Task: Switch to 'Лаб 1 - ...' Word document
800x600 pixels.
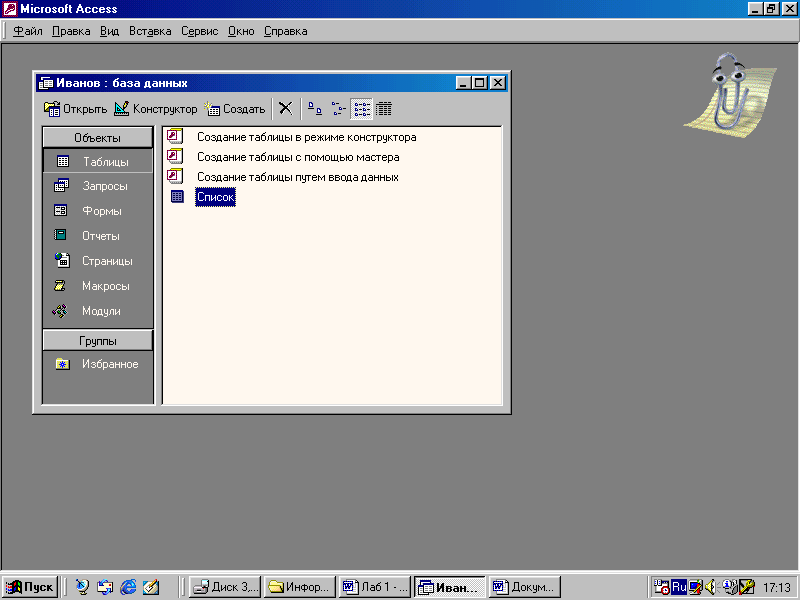Action: (x=375, y=587)
